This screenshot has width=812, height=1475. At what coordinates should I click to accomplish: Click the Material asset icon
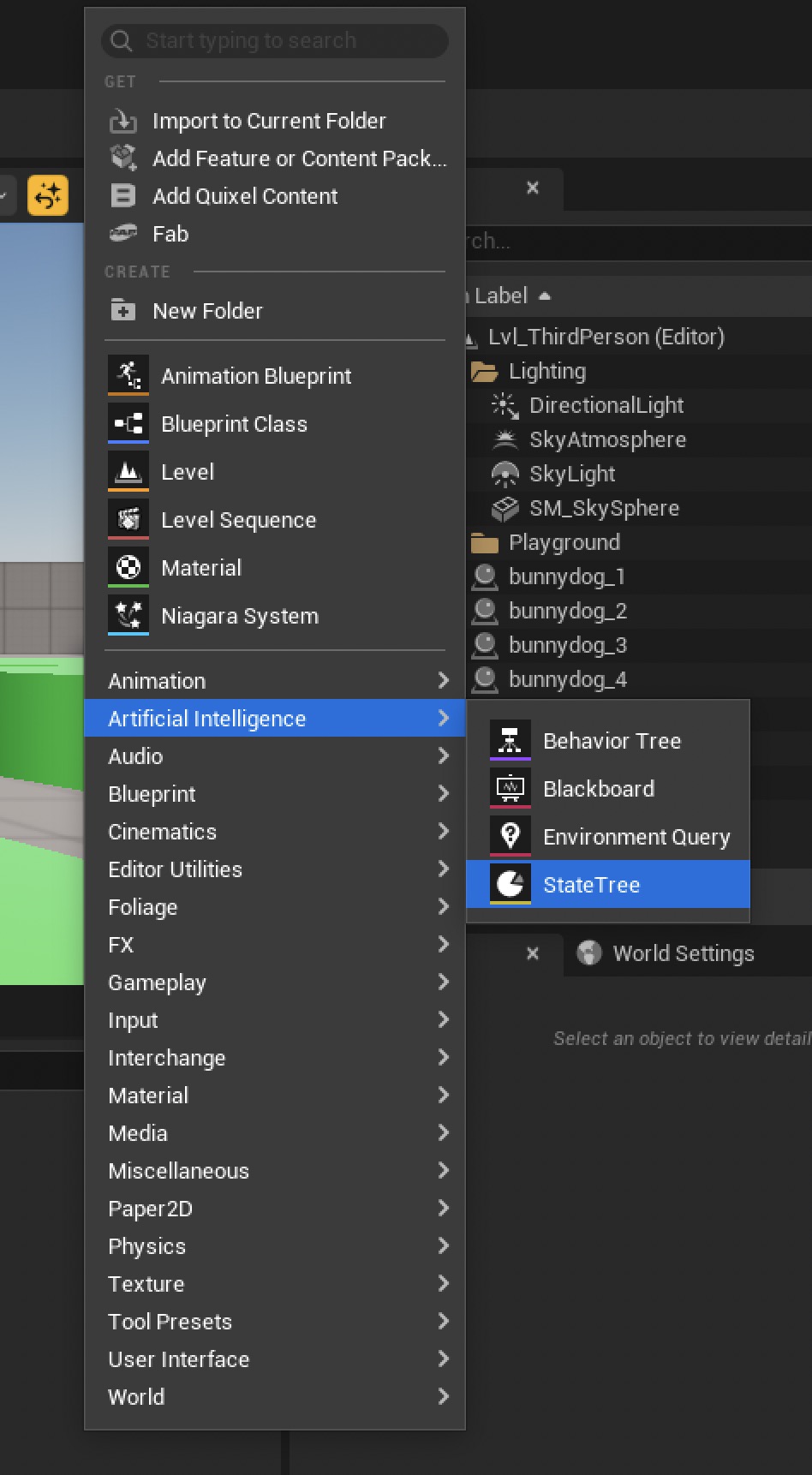(128, 567)
